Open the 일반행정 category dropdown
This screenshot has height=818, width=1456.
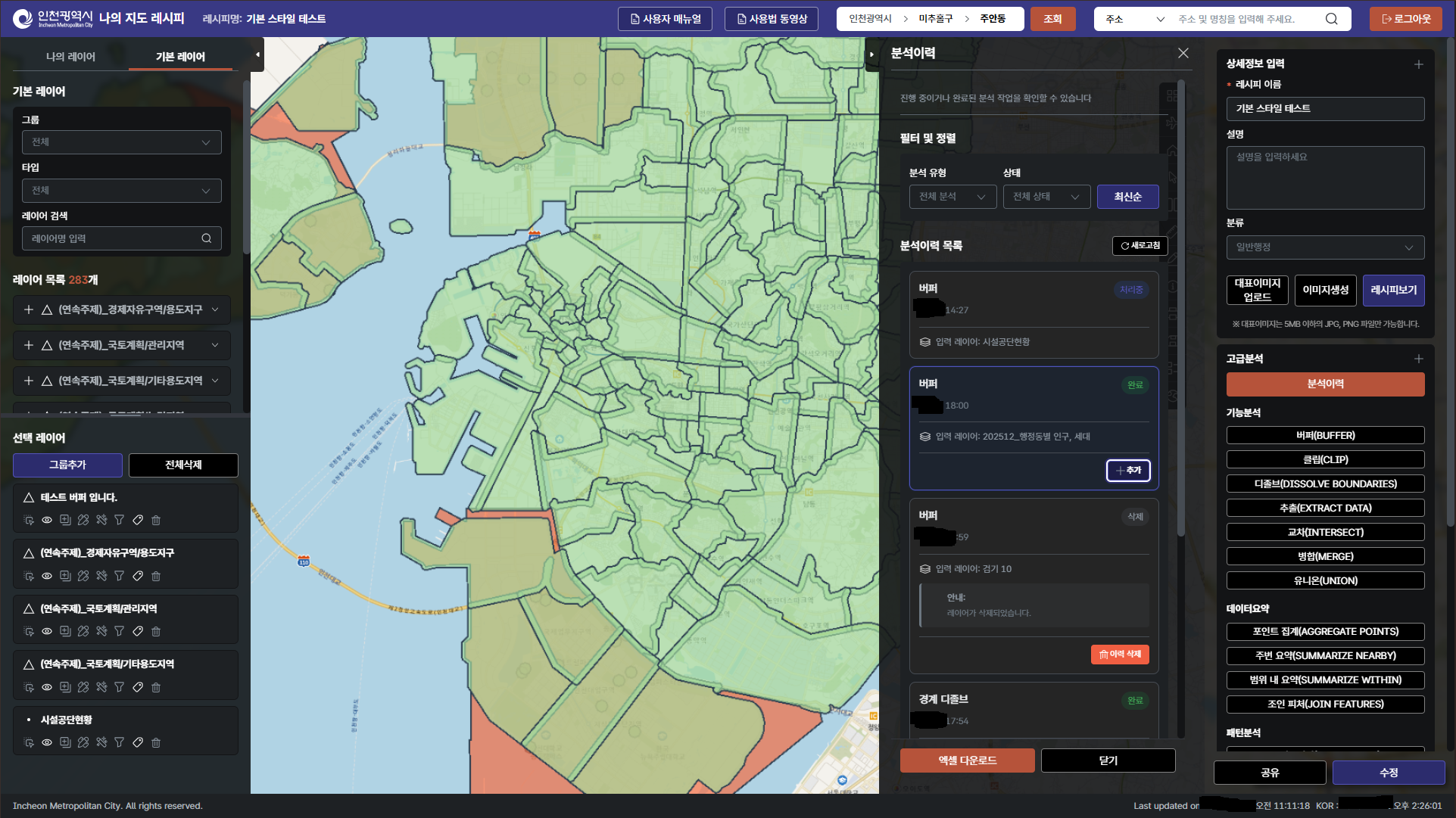[1324, 247]
